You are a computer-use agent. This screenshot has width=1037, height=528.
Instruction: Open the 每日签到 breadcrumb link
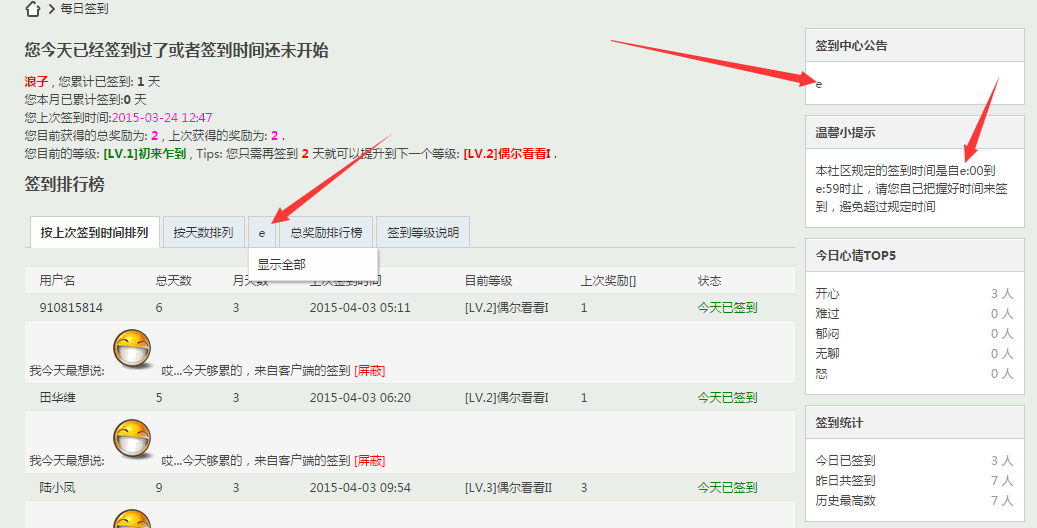tap(84, 9)
